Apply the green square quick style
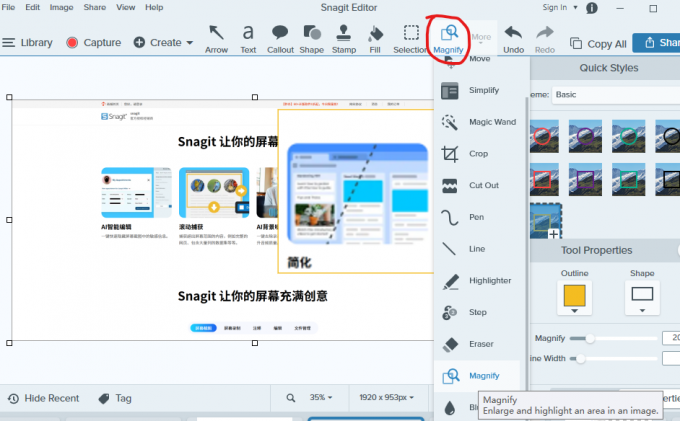This screenshot has width=680, height=421. [628, 179]
